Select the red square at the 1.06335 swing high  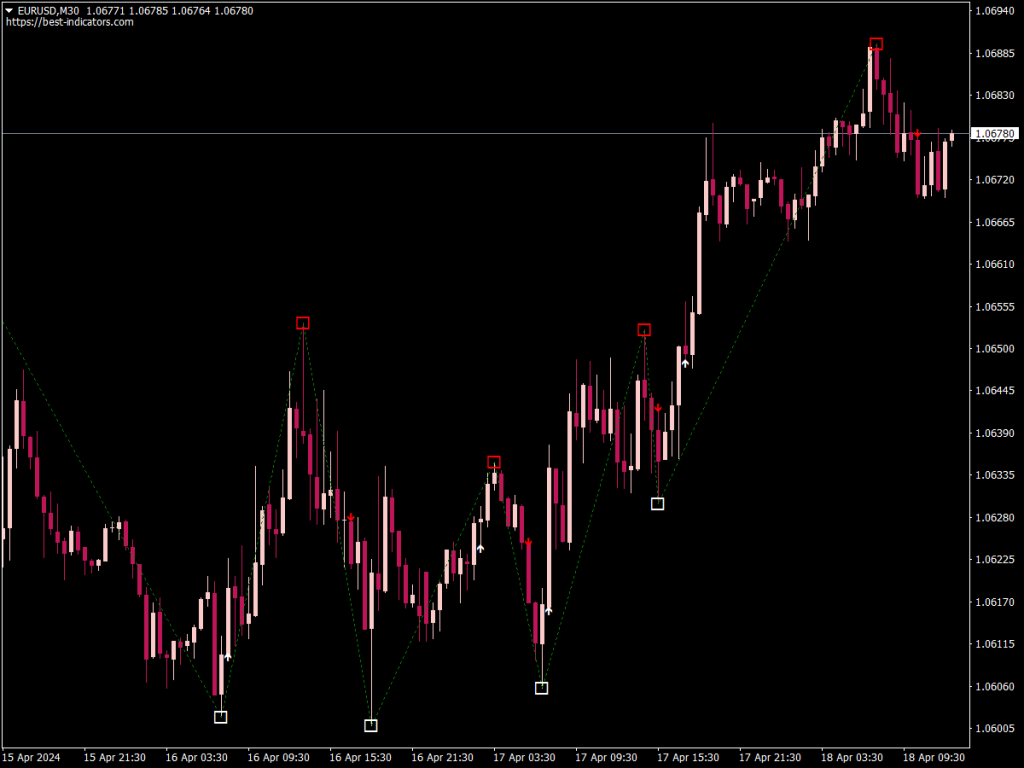click(494, 462)
